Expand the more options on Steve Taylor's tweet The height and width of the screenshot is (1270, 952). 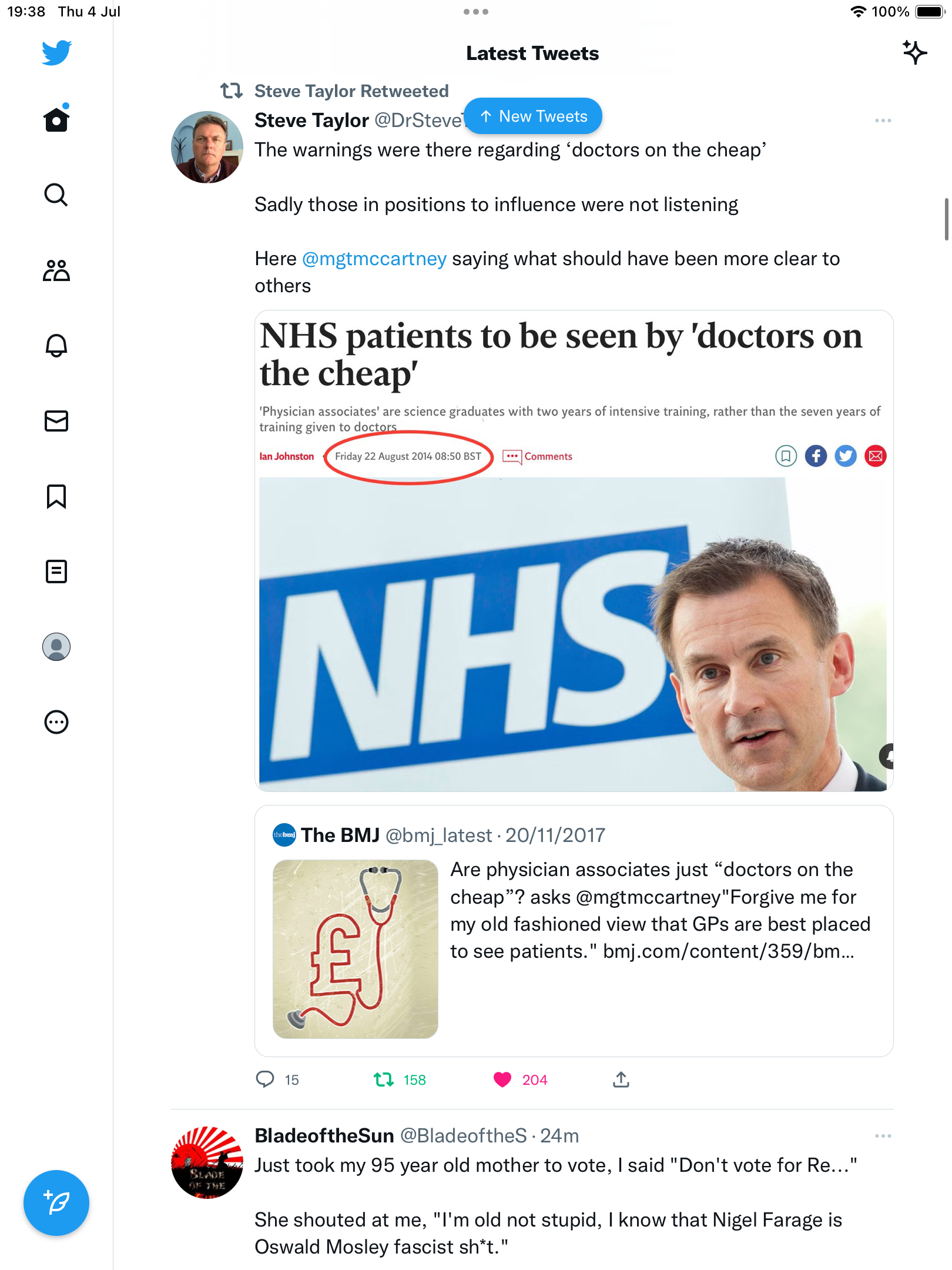(x=883, y=121)
